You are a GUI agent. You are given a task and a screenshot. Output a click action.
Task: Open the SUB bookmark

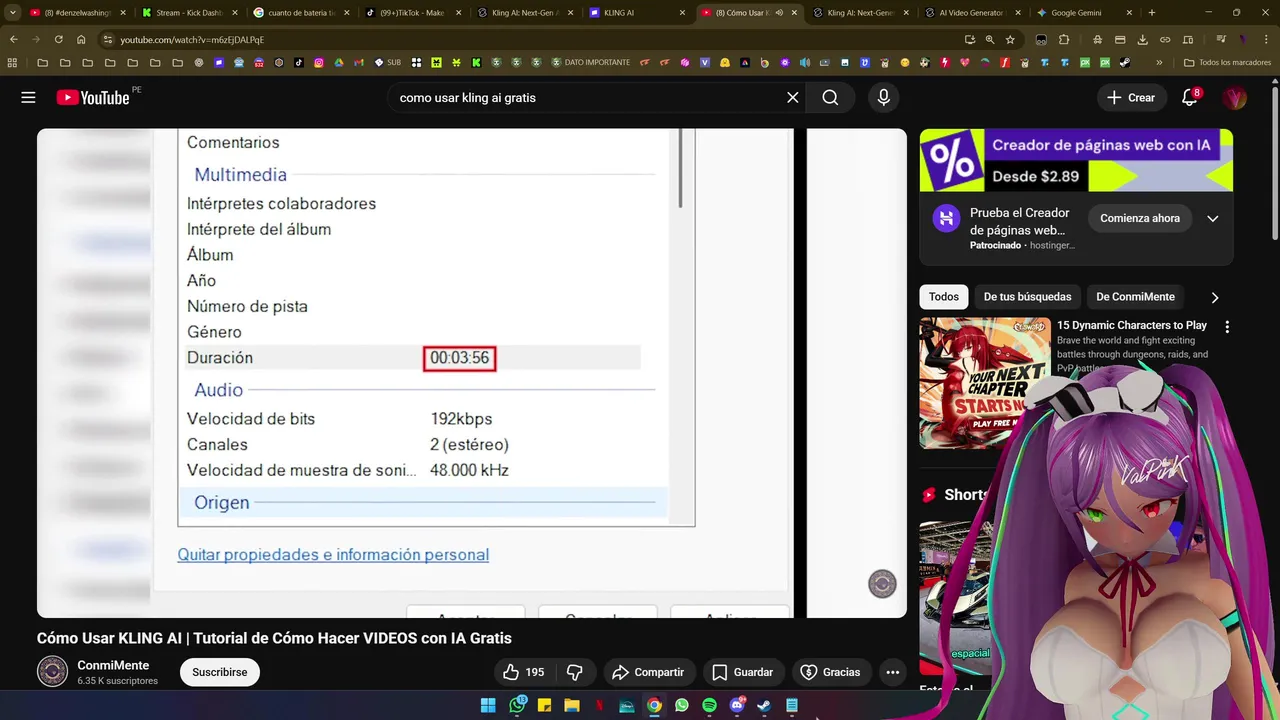(x=388, y=62)
